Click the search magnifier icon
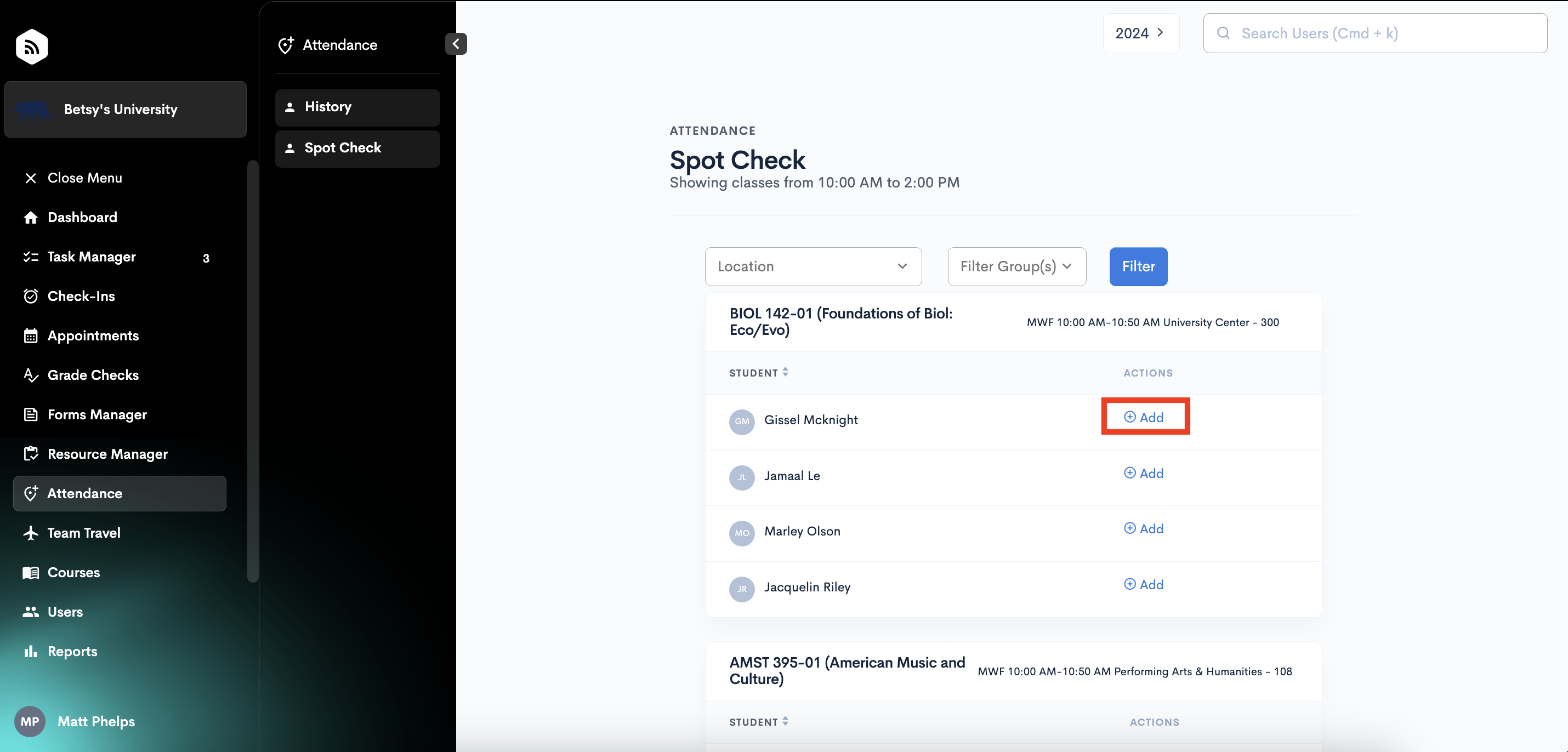 pyautogui.click(x=1223, y=33)
